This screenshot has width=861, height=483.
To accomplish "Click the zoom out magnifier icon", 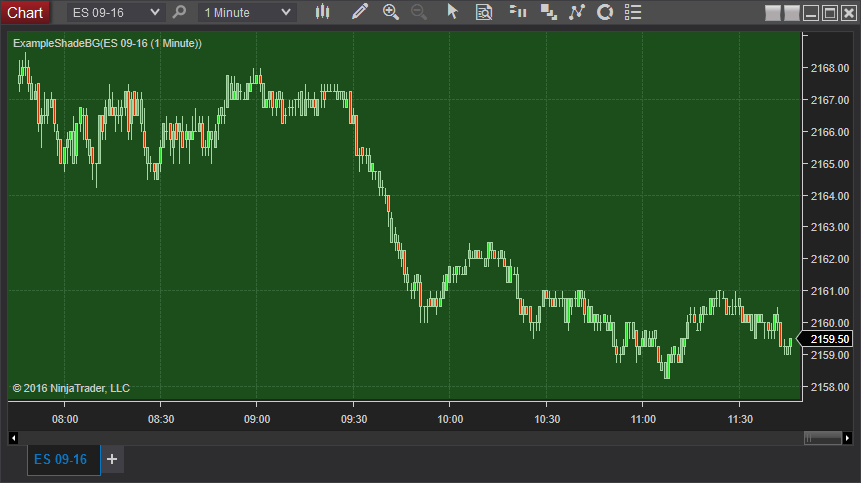I will coord(418,12).
